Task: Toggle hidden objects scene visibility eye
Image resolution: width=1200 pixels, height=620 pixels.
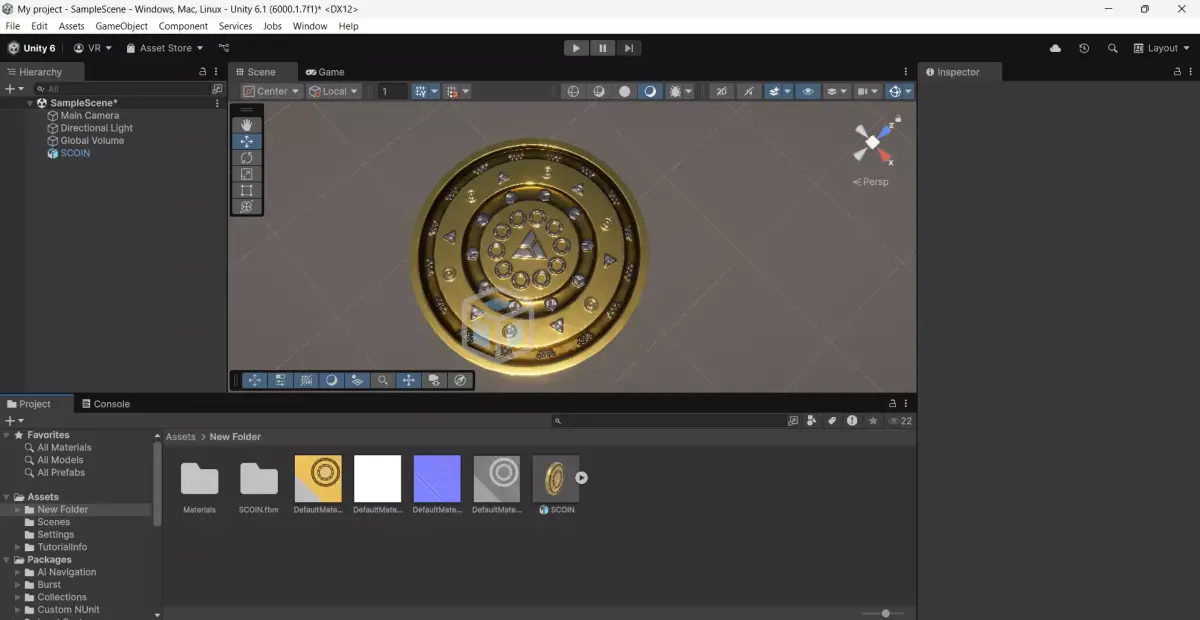Action: (x=808, y=91)
